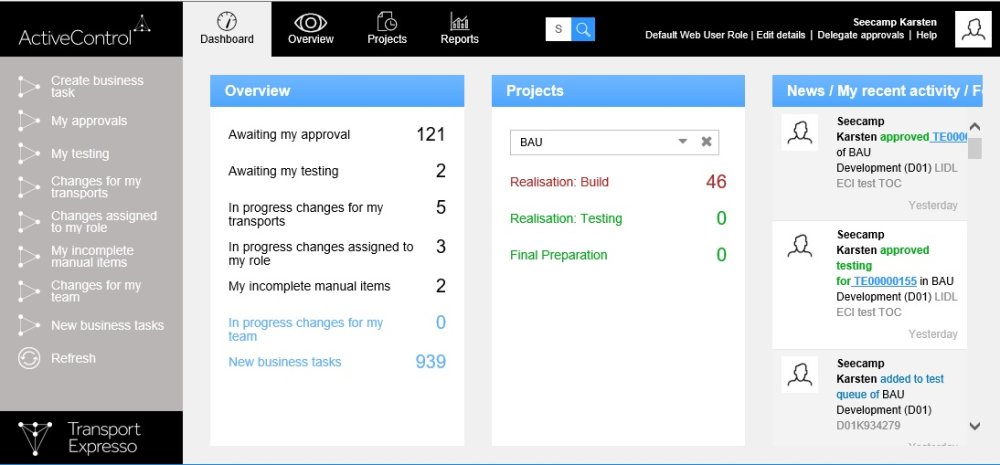1000x465 pixels.
Task: Open the Projects documents icon
Action: tap(387, 21)
